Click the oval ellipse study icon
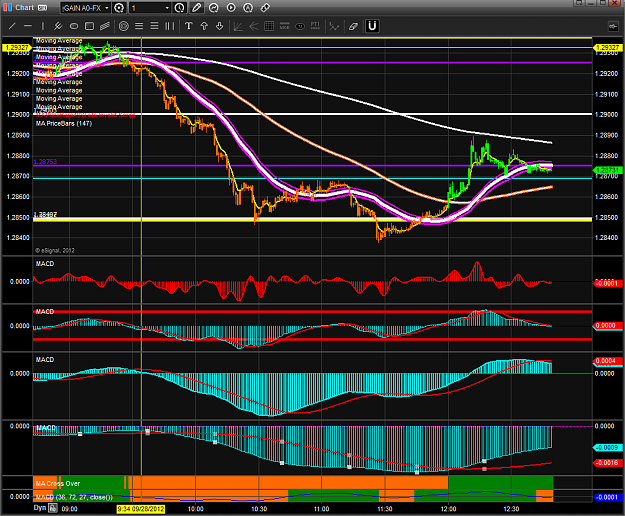The image size is (625, 516). click(x=300, y=26)
